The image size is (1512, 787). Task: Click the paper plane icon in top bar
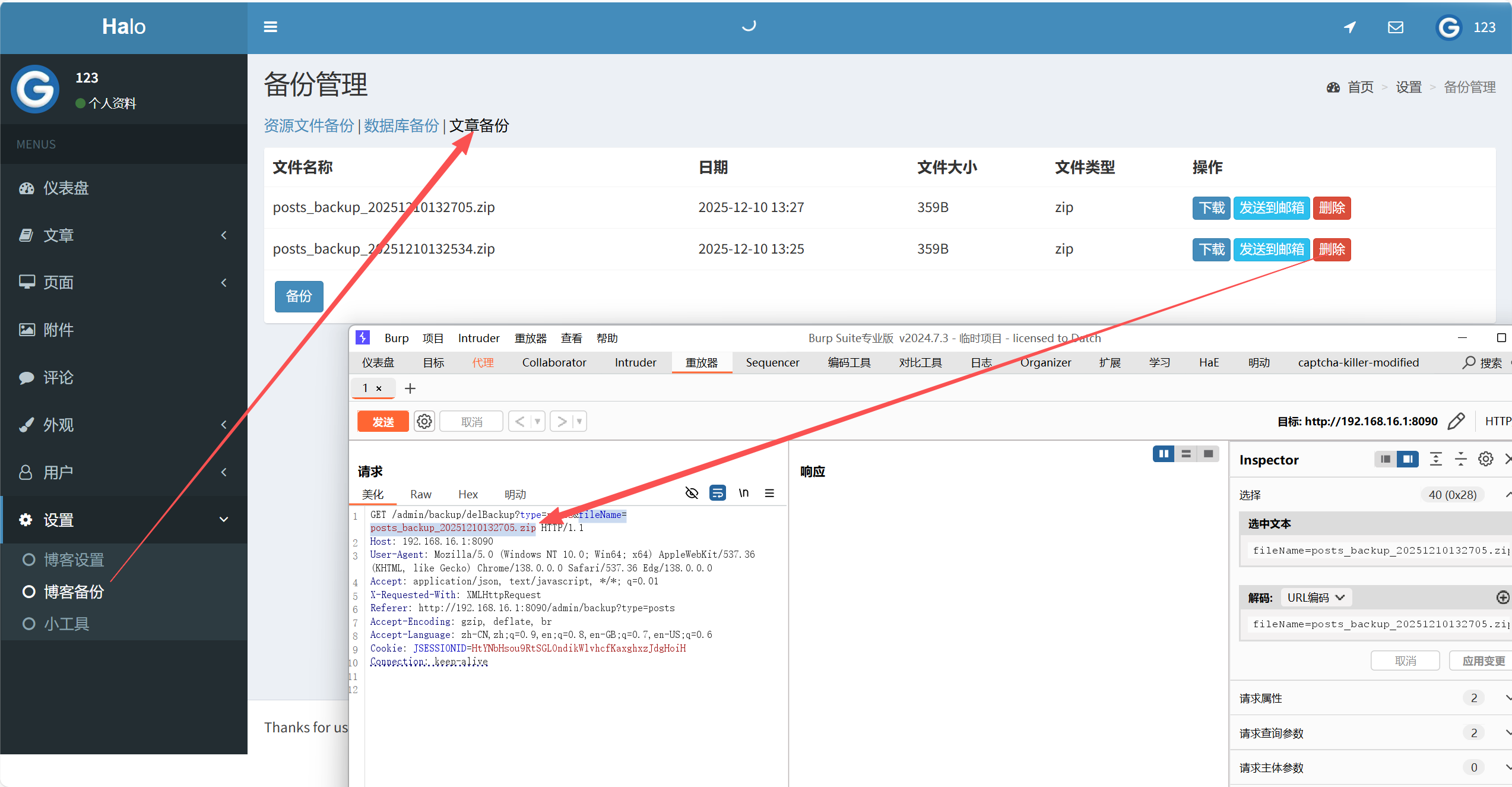[1349, 27]
